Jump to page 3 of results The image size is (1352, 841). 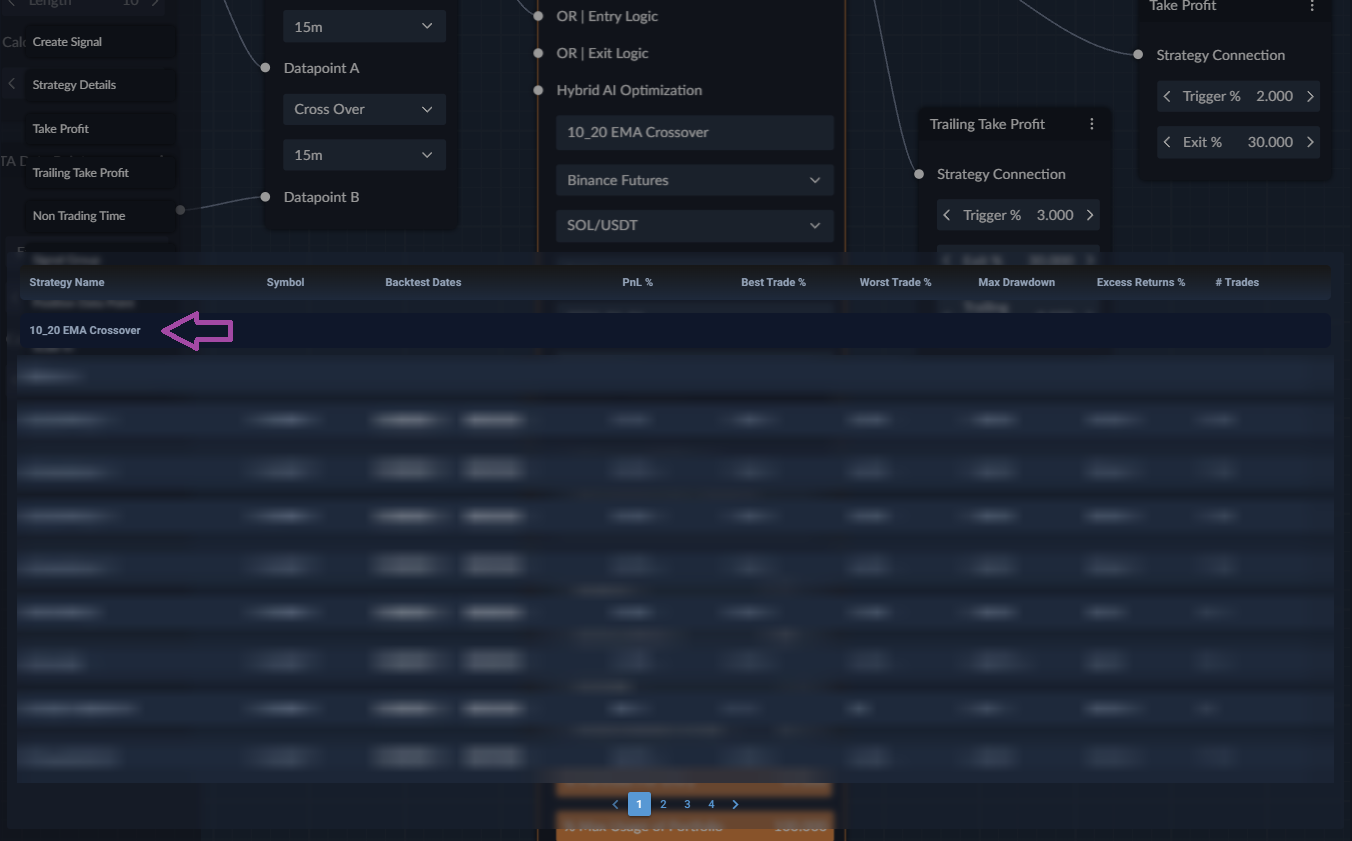point(687,804)
